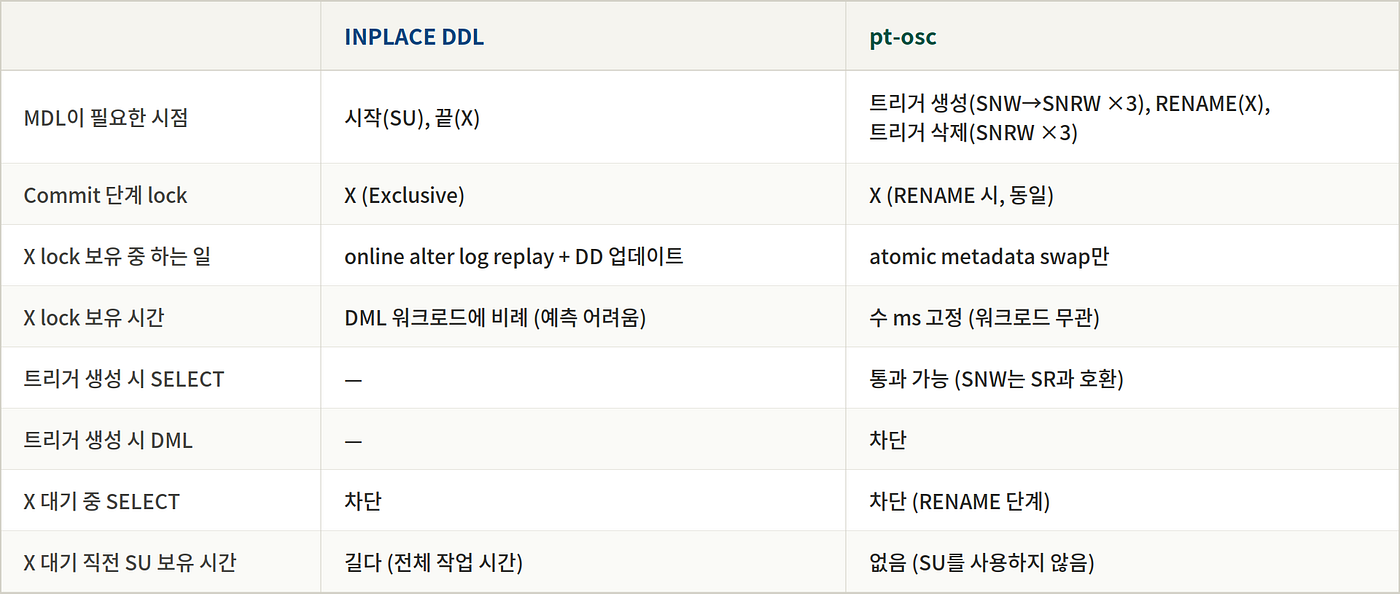This screenshot has width=1400, height=594.
Task: Click the '없음 (SU를 사용하지 않음)' cell
Action: [981, 562]
